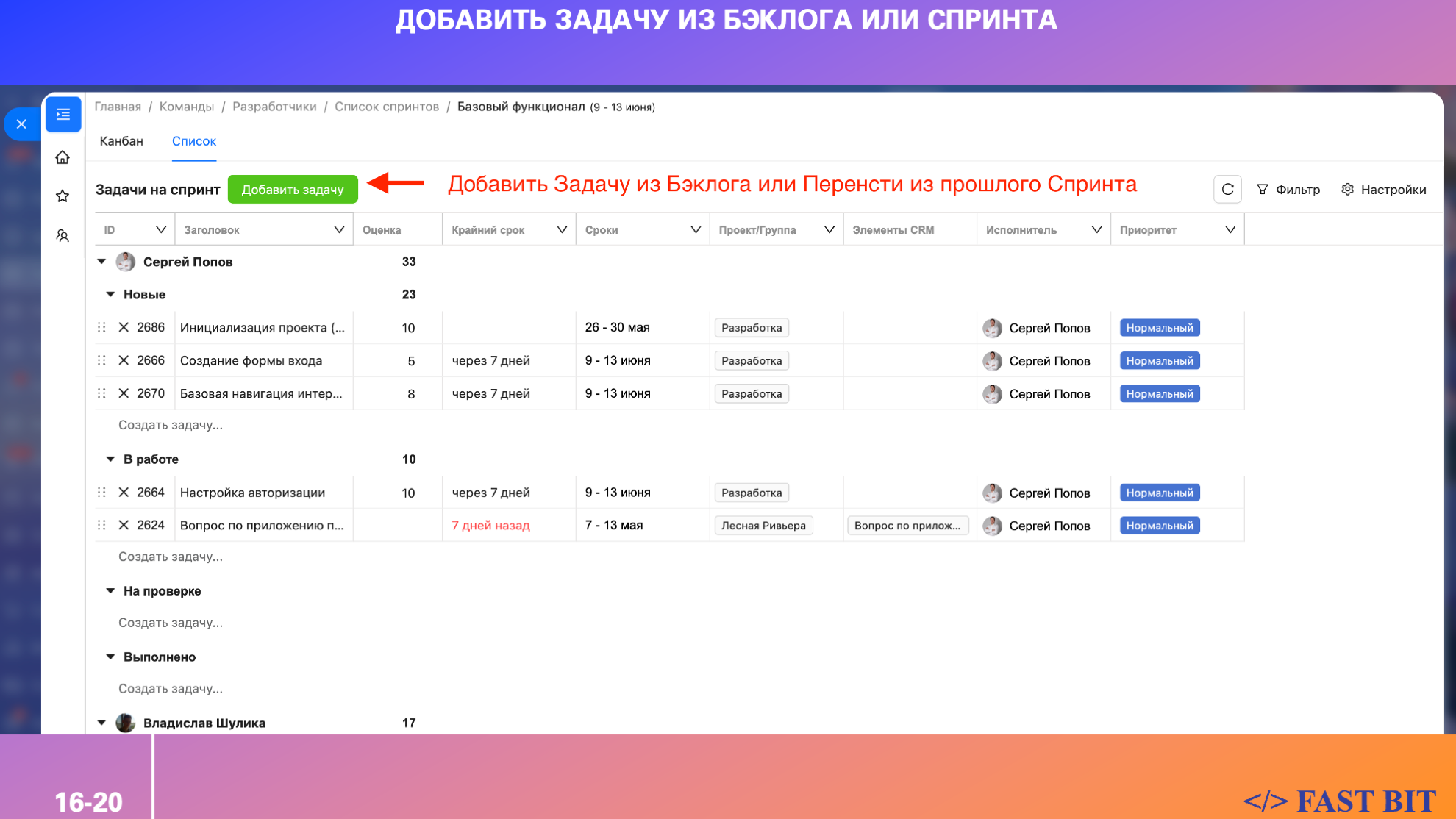Viewport: 1456px width, 819px height.
Task: Collapse the На проверке section
Action: pyautogui.click(x=110, y=591)
